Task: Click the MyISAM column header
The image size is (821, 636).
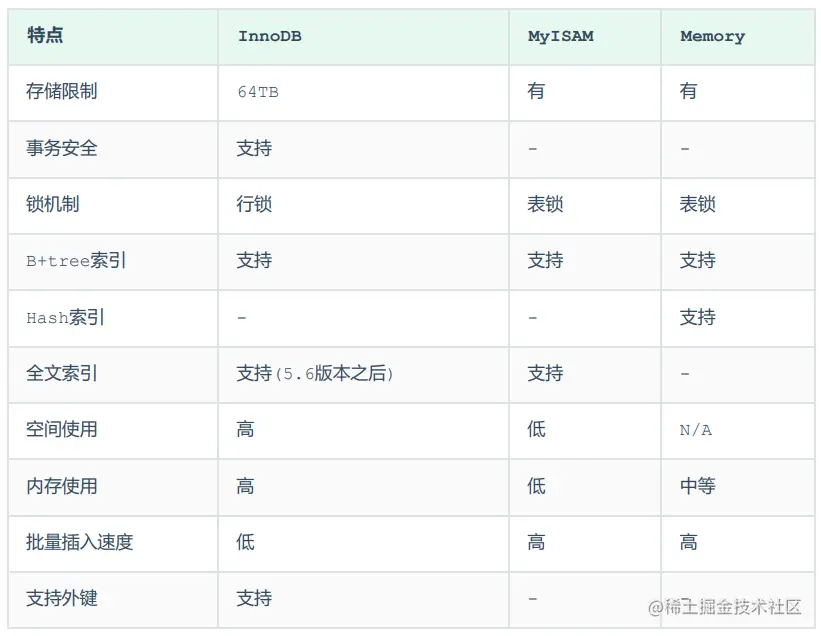Action: point(560,36)
